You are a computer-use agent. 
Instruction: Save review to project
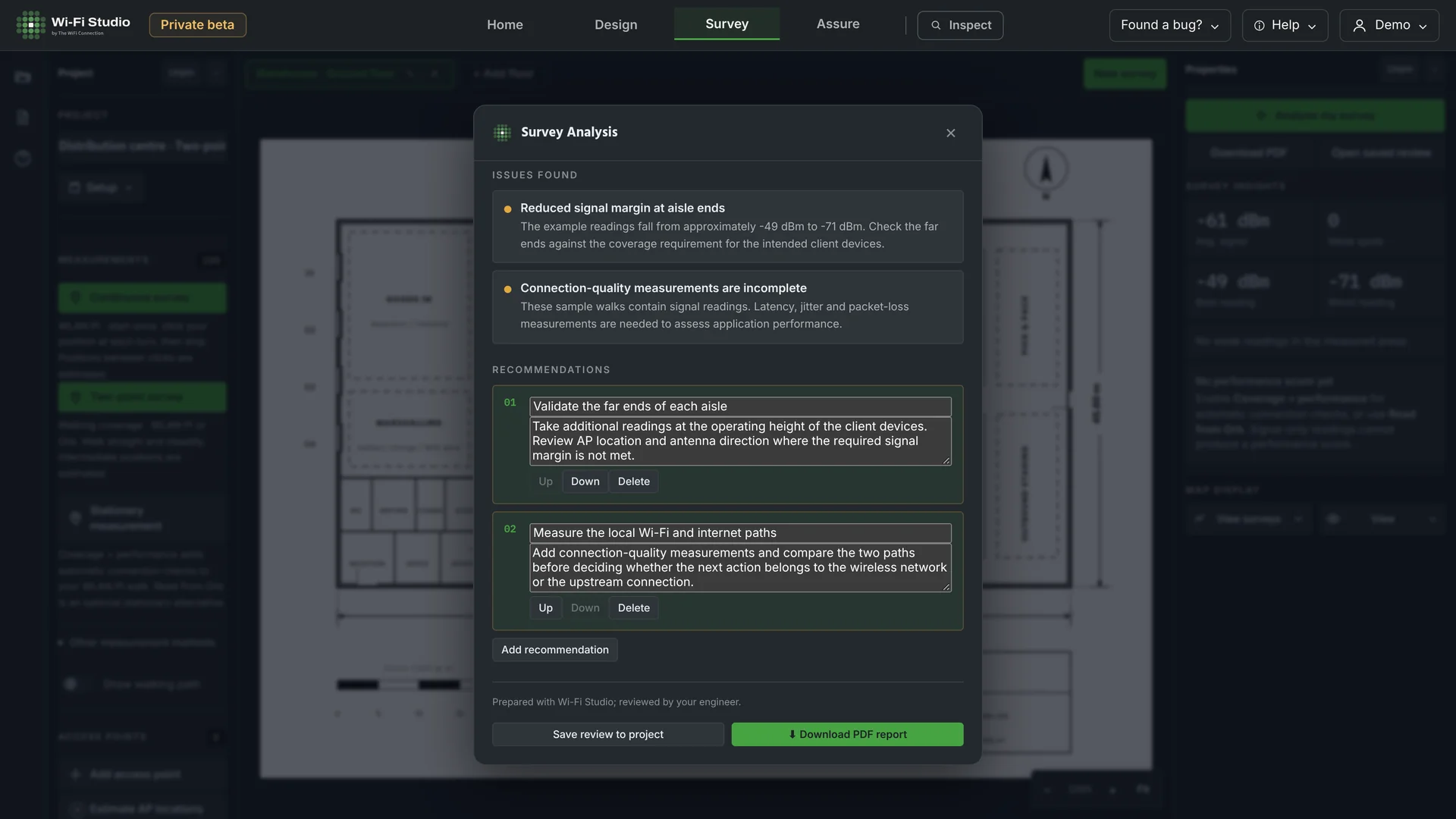coord(607,734)
